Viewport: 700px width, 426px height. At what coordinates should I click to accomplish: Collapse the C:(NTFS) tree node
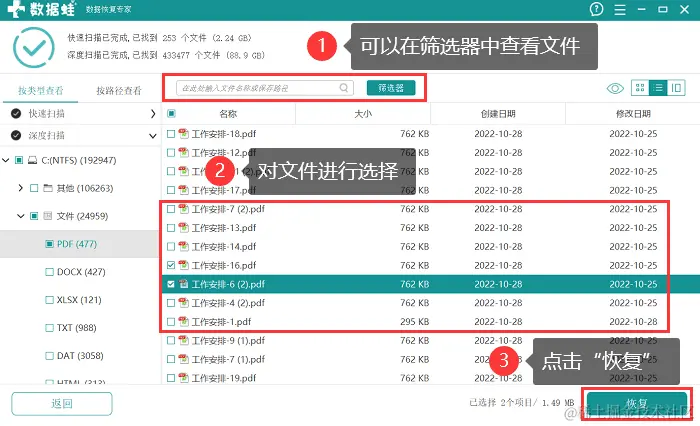coord(6,160)
